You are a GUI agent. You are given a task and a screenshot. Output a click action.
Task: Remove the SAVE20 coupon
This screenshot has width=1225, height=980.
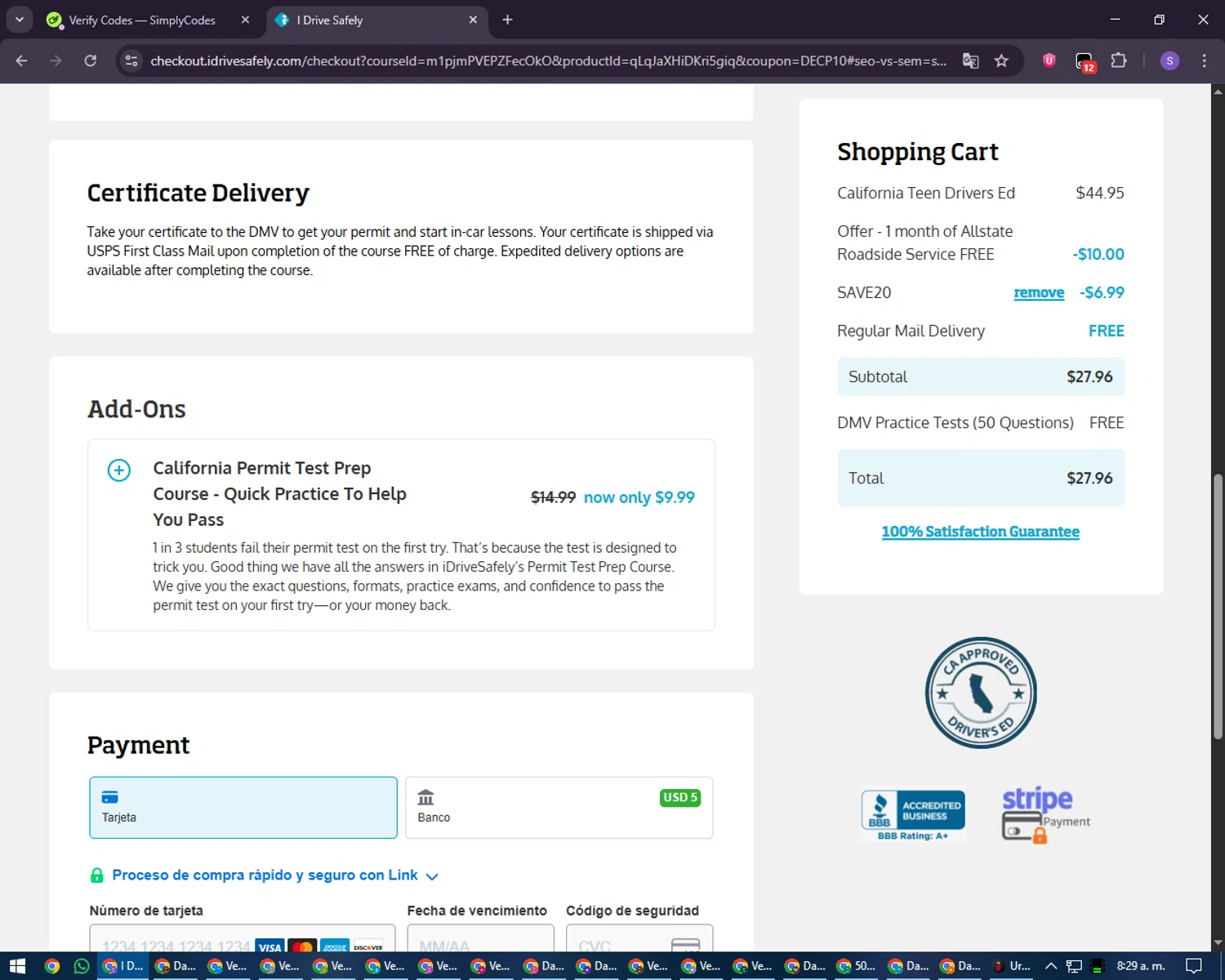tap(1039, 292)
